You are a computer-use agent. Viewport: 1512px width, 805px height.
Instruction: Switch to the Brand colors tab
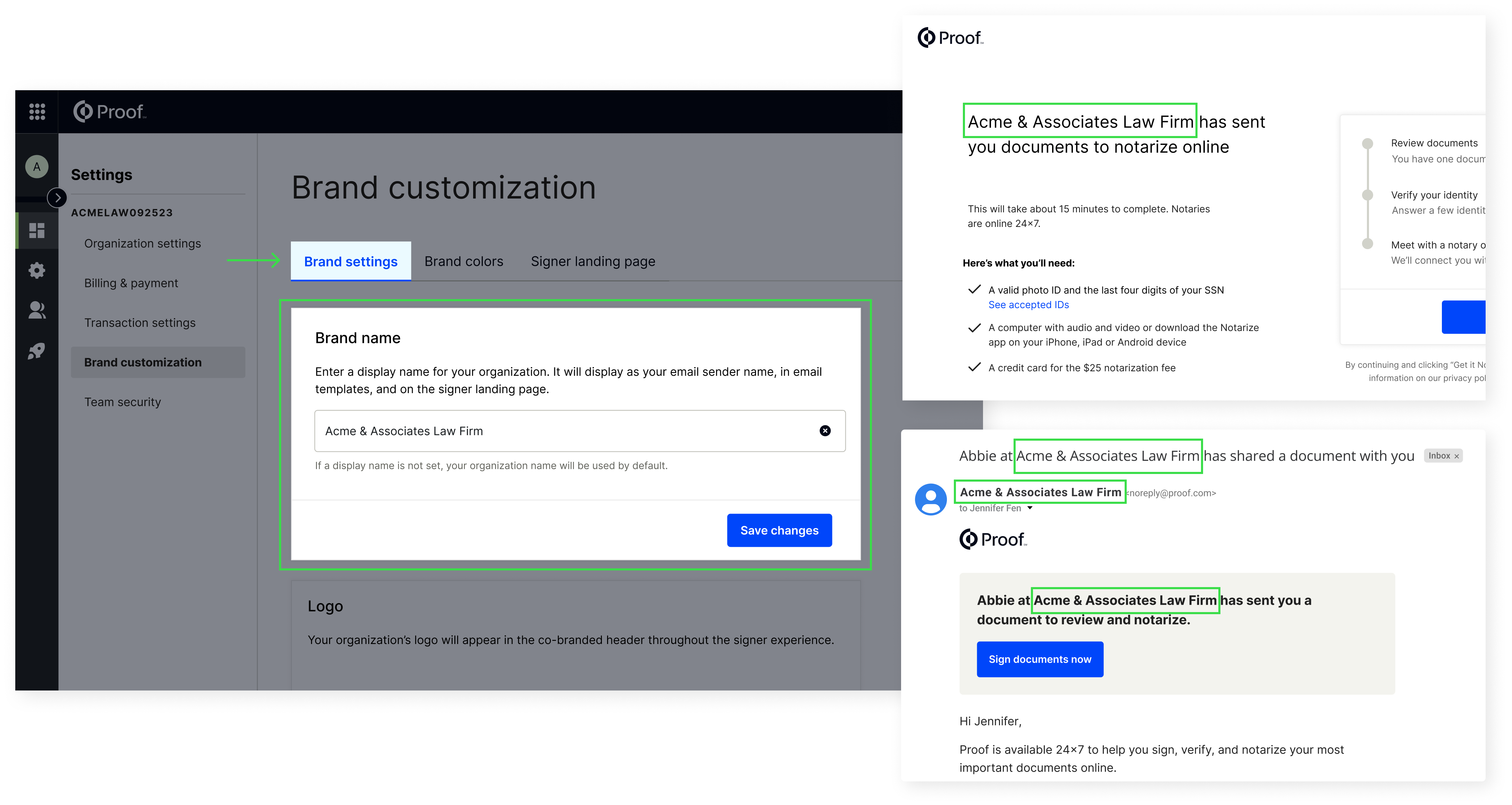pos(463,262)
